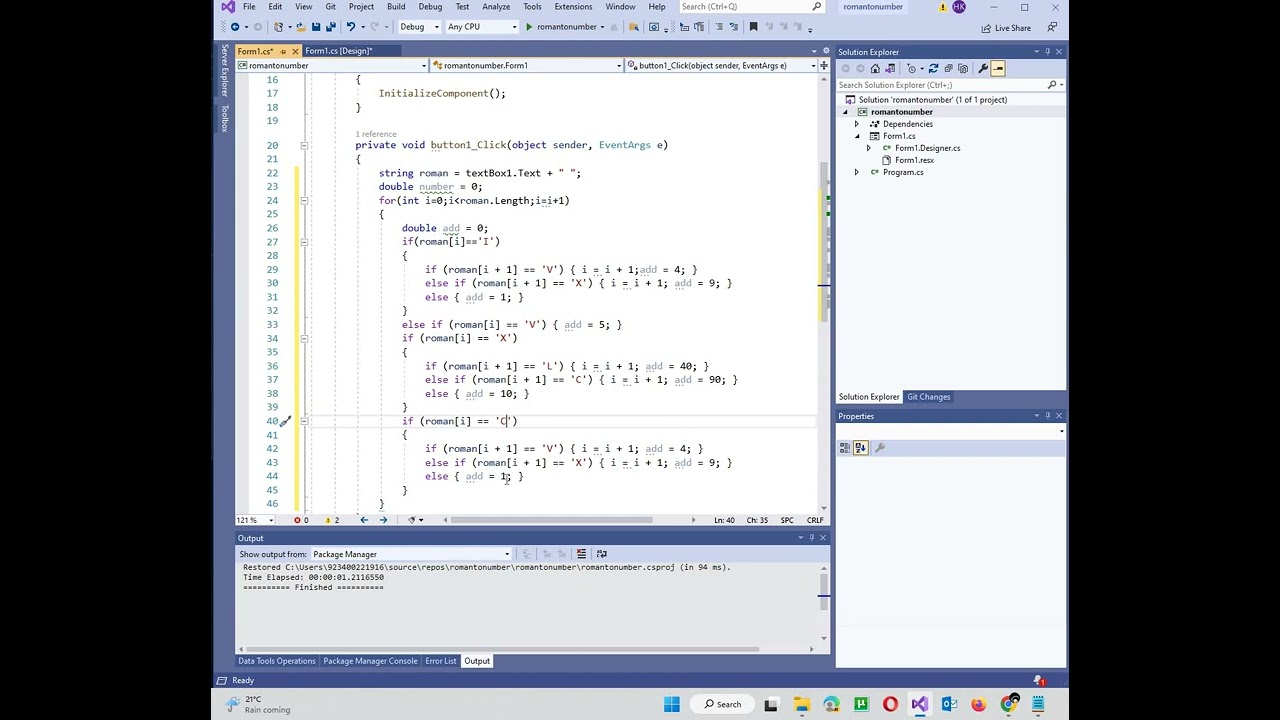Click the previous issue arrow below editor
The image size is (1280, 720).
click(364, 520)
